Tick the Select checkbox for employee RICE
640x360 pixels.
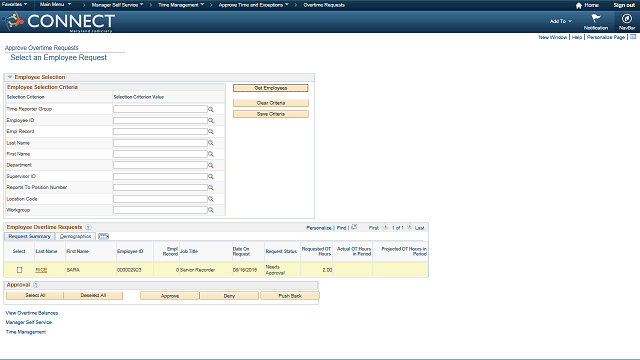tap(19, 270)
